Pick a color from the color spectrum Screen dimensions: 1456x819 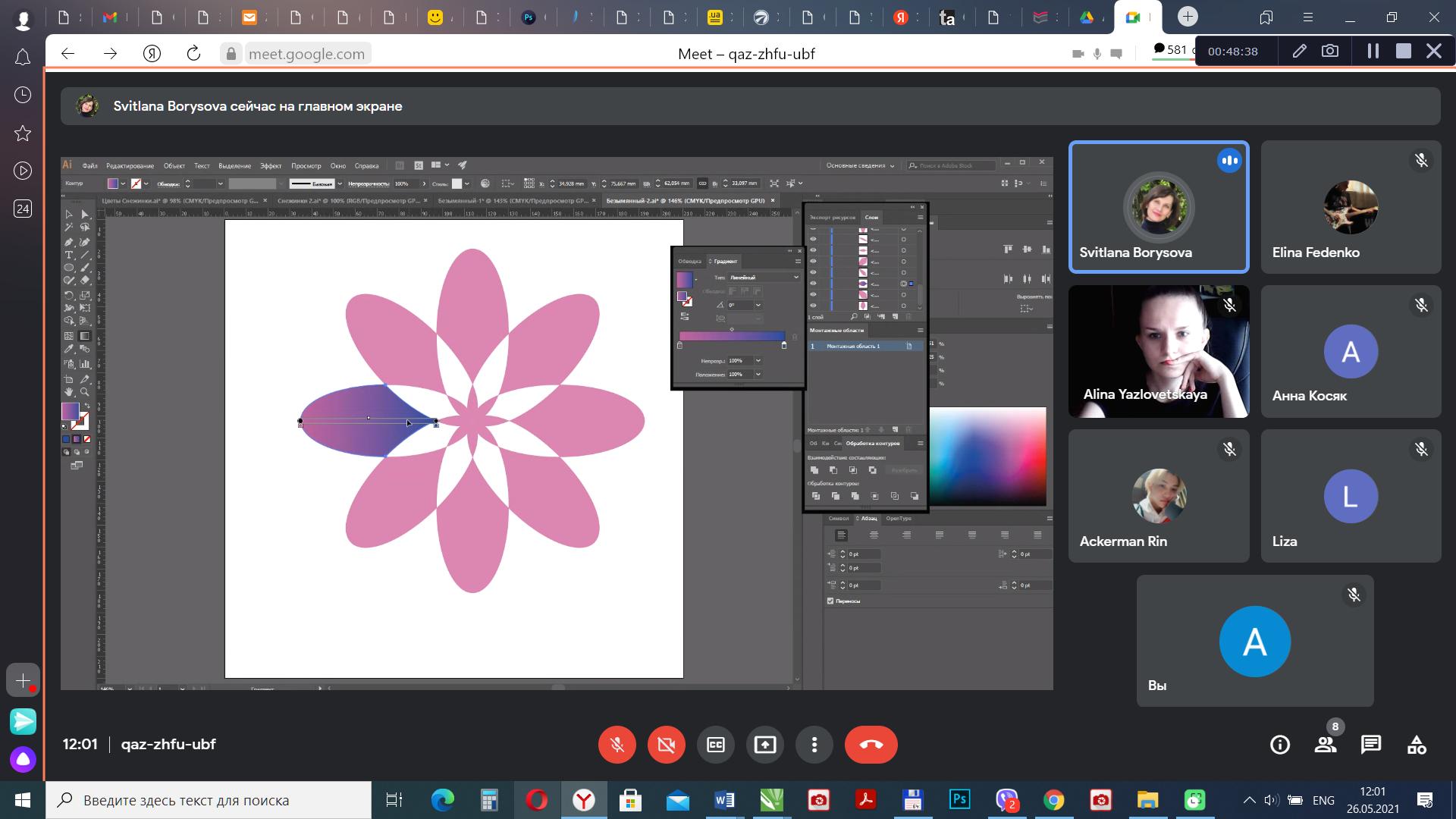987,456
